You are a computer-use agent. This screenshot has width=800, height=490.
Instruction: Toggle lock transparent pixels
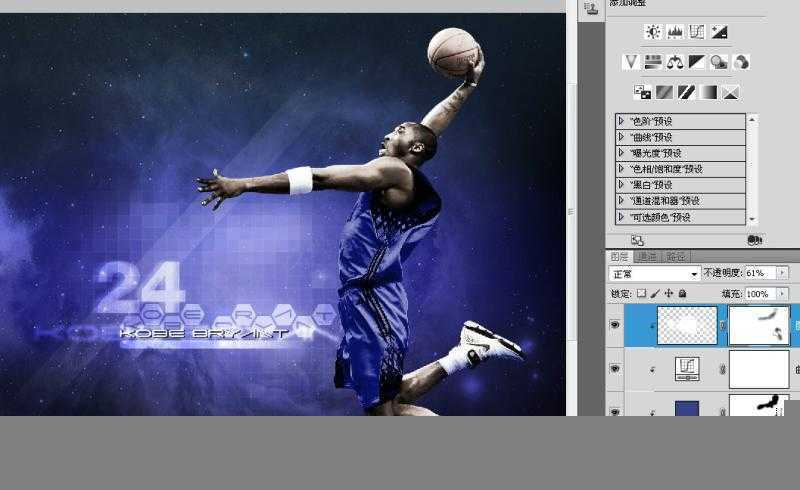coord(641,293)
